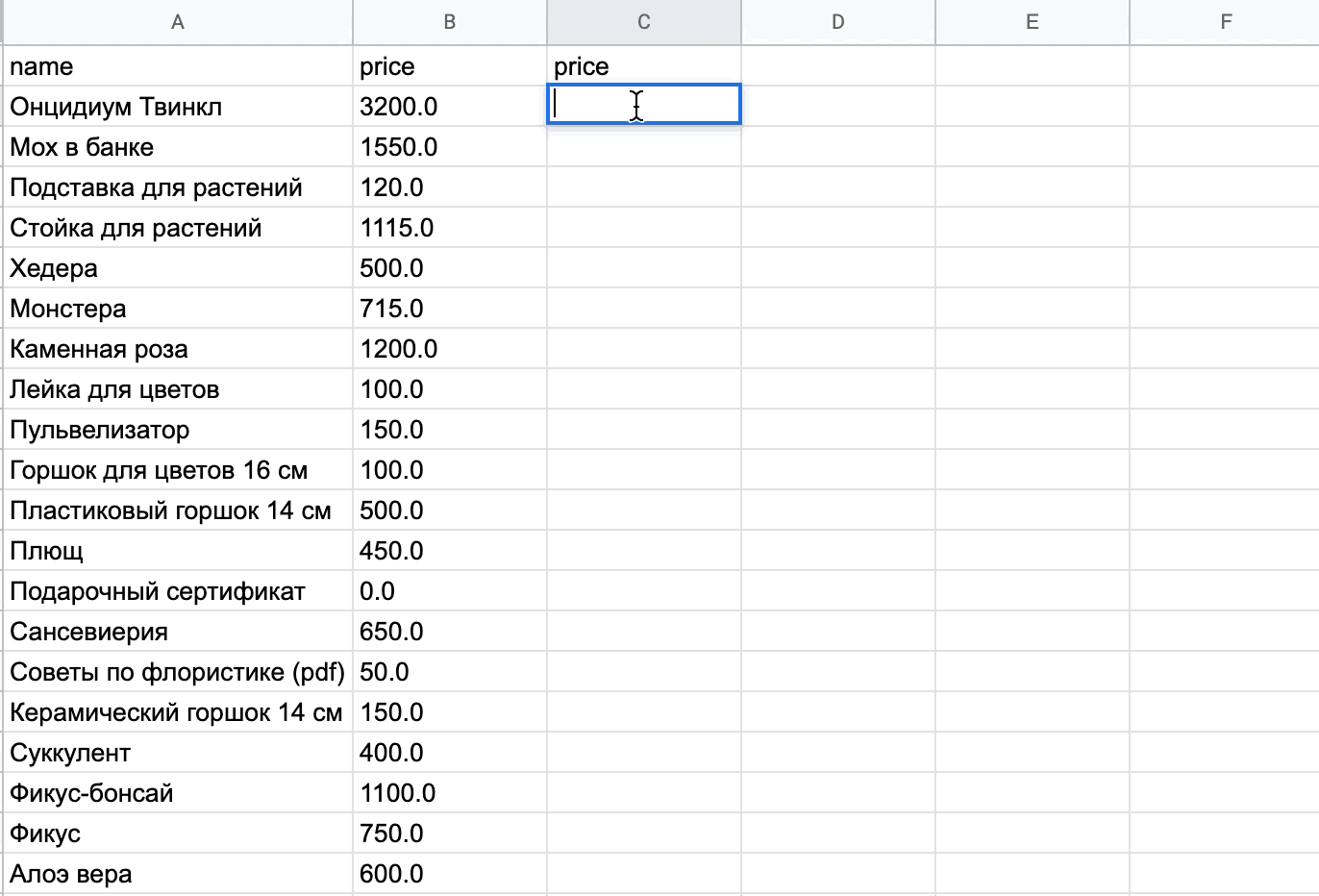Select the cell 'Фикус-бонсай'

(x=178, y=792)
